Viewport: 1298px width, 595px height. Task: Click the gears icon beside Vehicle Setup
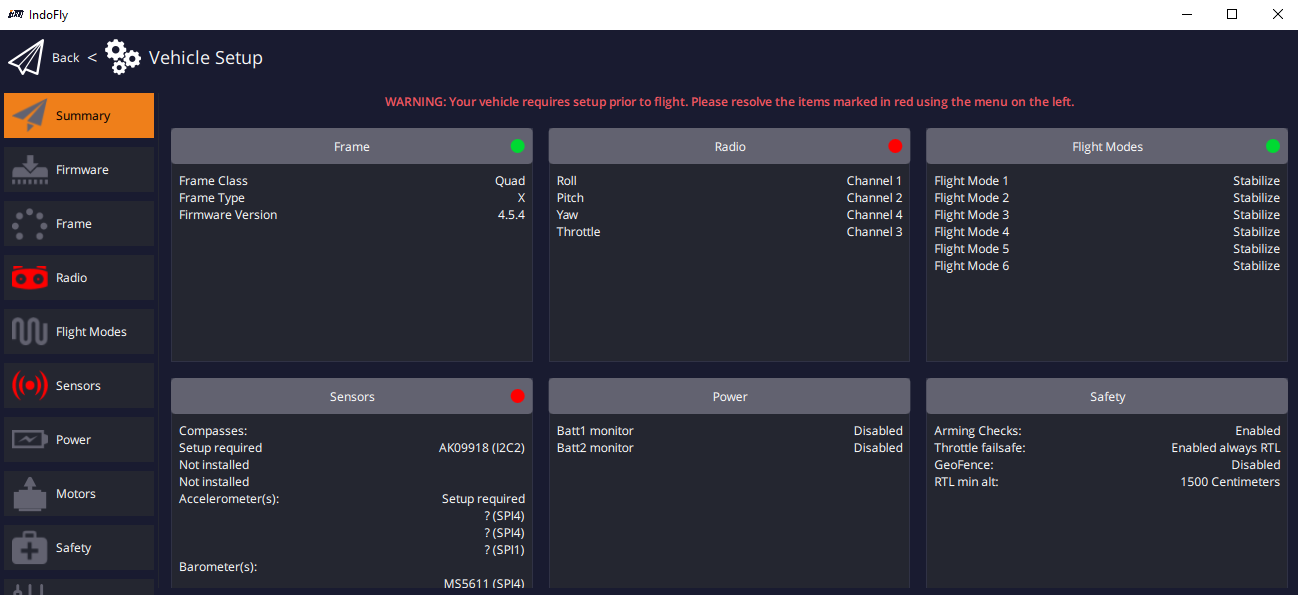(122, 57)
